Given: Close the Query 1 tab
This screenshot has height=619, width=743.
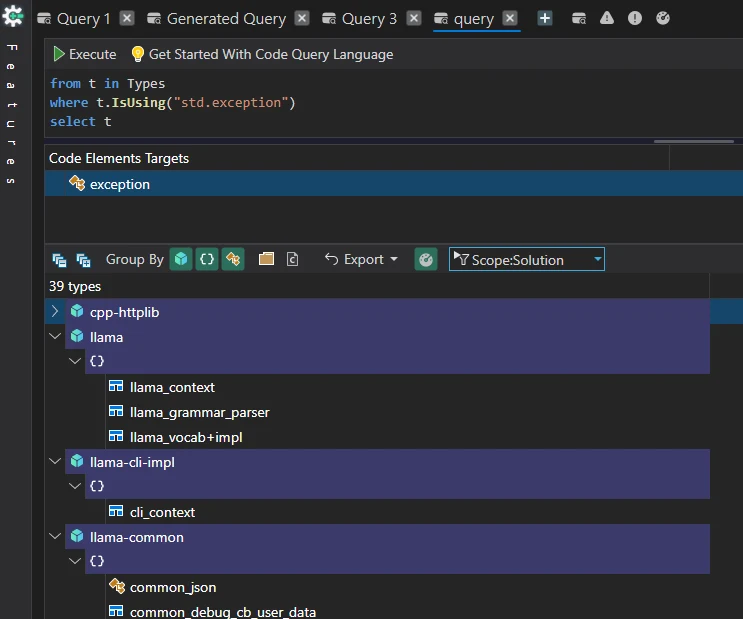Looking at the screenshot, I should 127,18.
